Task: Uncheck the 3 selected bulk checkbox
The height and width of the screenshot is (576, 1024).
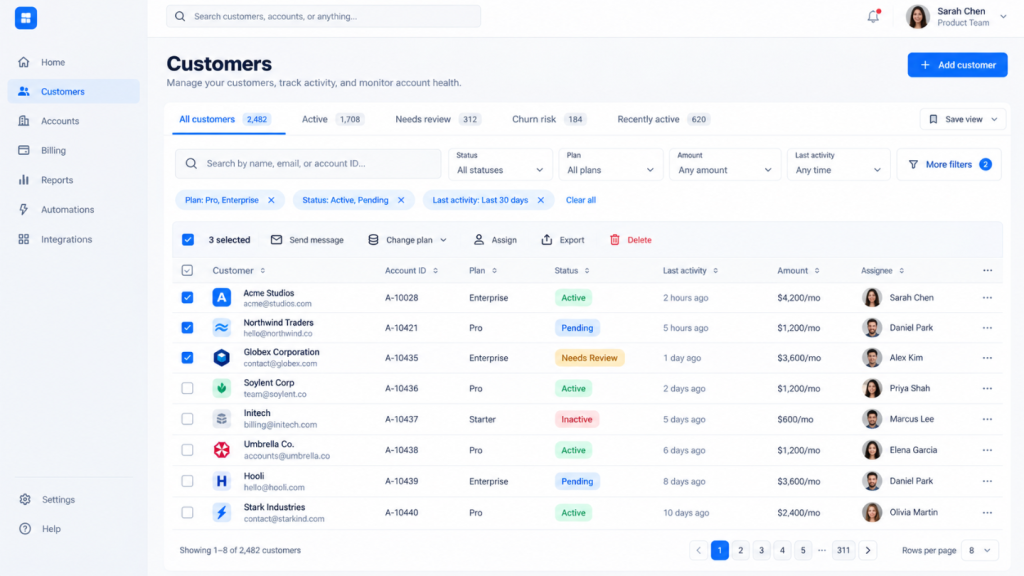Action: [187, 240]
